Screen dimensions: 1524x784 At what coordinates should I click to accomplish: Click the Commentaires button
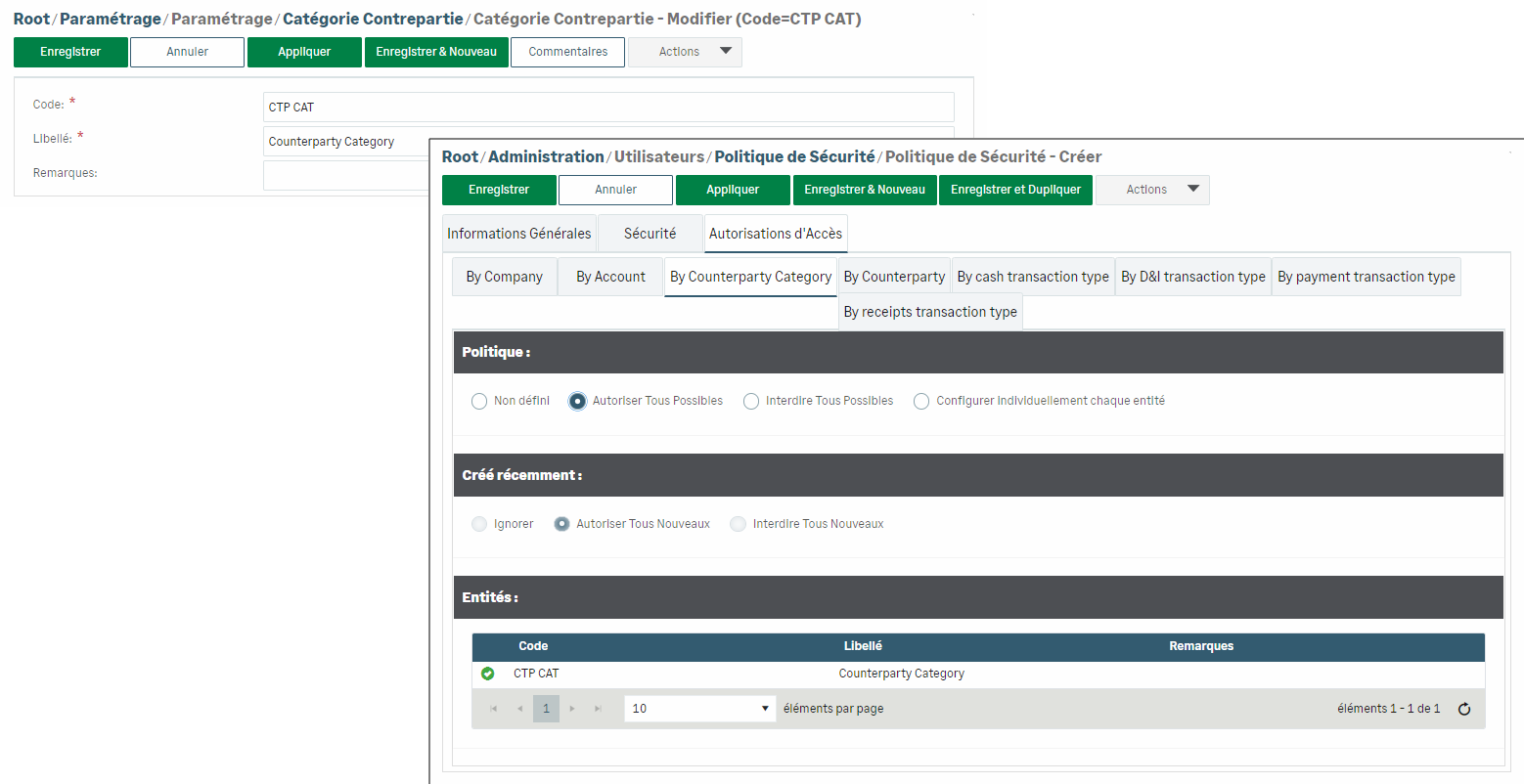pyautogui.click(x=567, y=52)
